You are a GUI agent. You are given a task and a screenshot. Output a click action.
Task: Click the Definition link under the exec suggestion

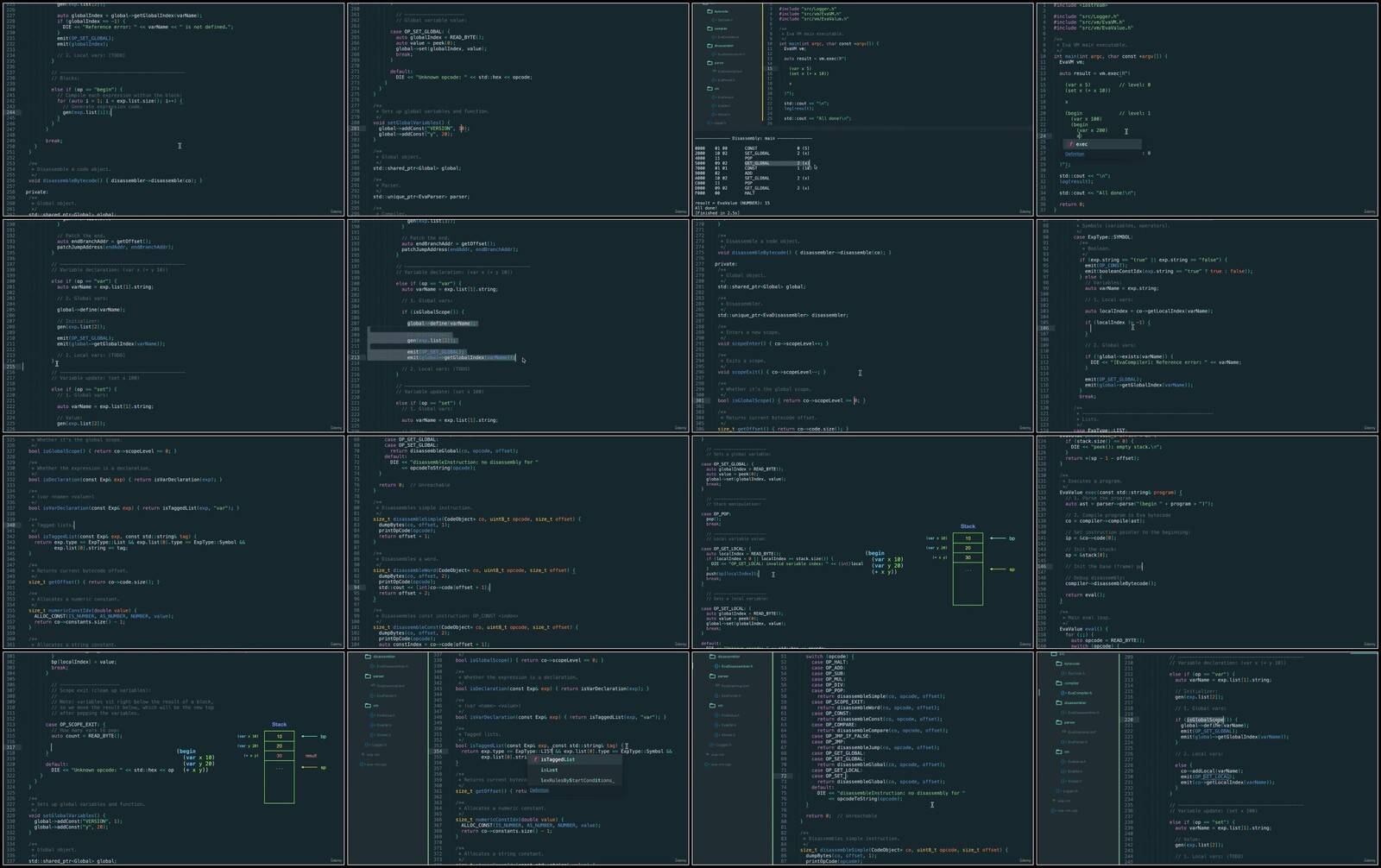tap(1074, 154)
